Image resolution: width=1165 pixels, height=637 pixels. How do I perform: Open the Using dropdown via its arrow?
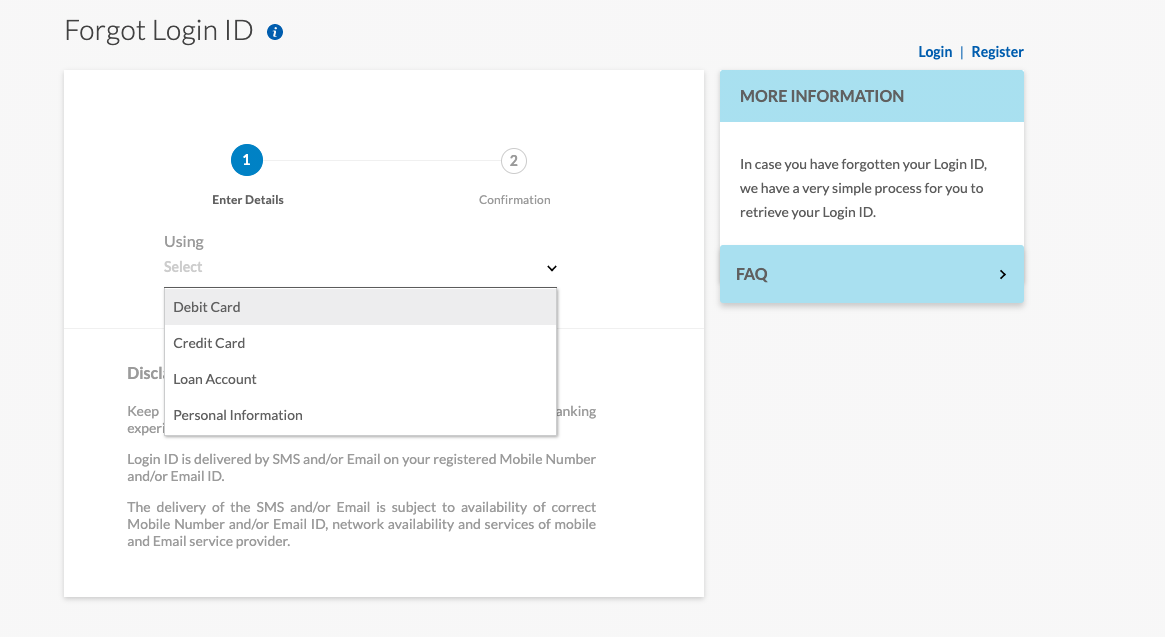(x=551, y=268)
